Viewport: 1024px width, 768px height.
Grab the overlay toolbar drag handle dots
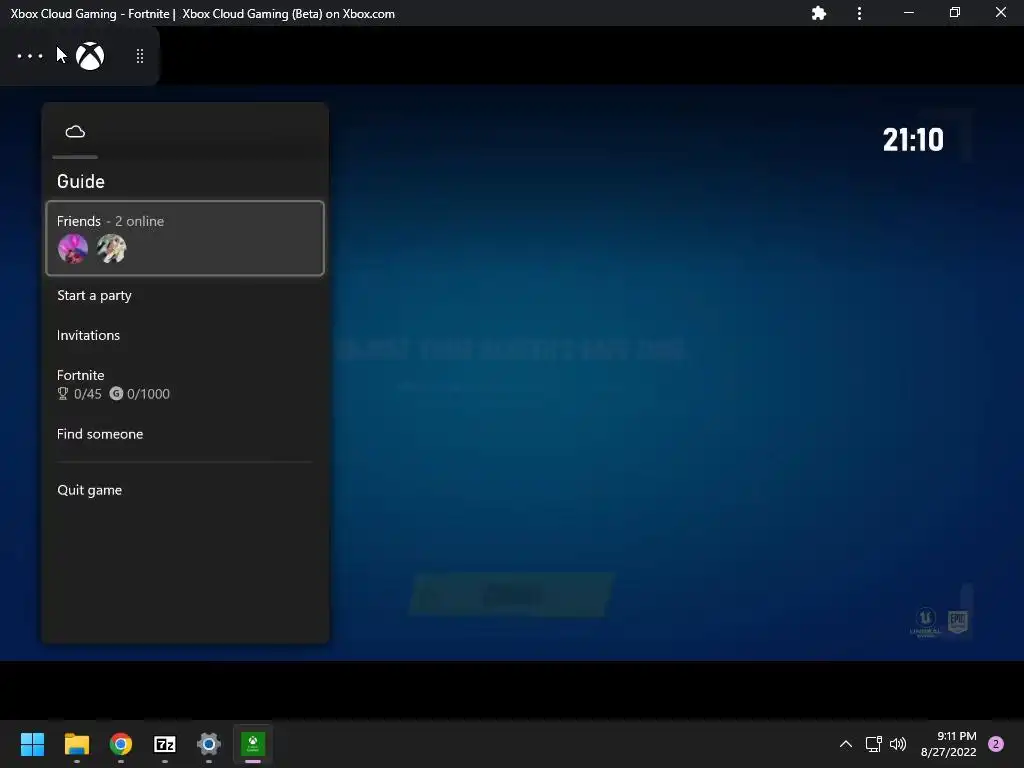click(140, 56)
